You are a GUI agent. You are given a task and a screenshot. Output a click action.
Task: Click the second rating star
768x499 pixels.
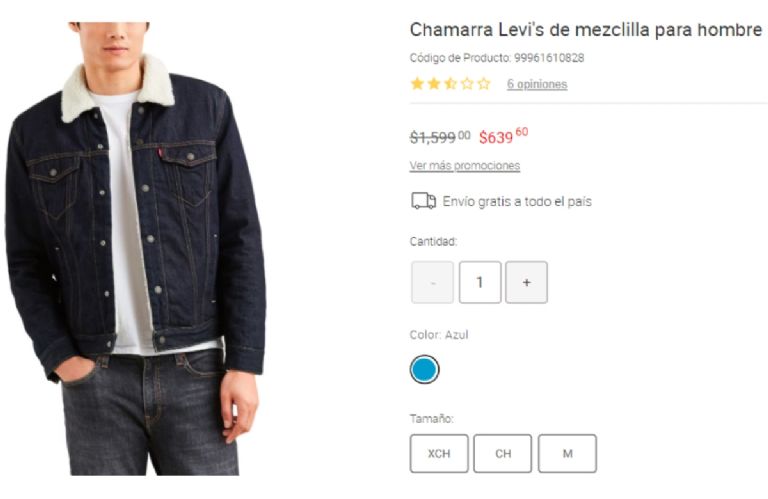point(434,84)
